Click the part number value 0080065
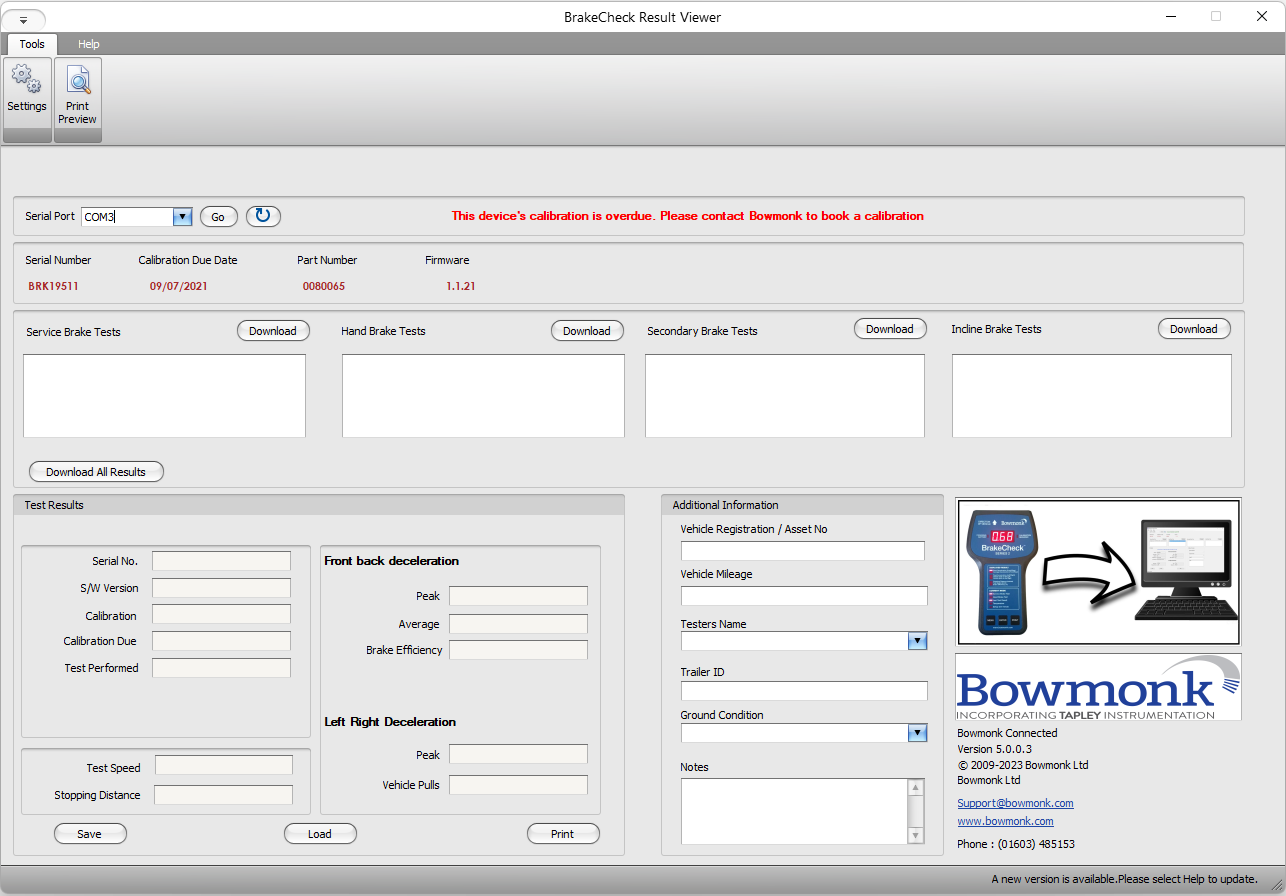Viewport: 1286px width, 896px height. pos(324,286)
